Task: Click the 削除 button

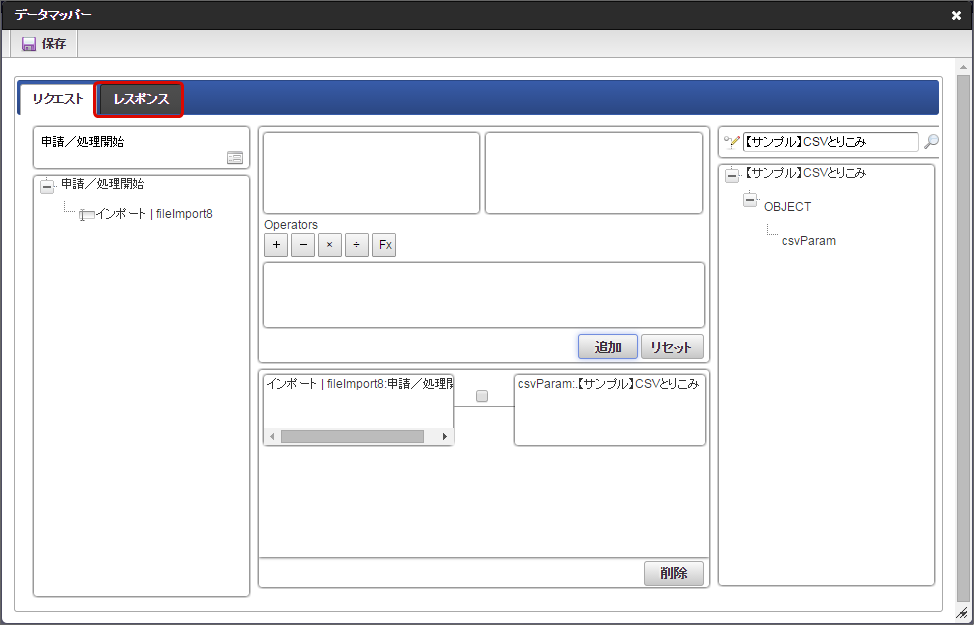Action: 674,573
